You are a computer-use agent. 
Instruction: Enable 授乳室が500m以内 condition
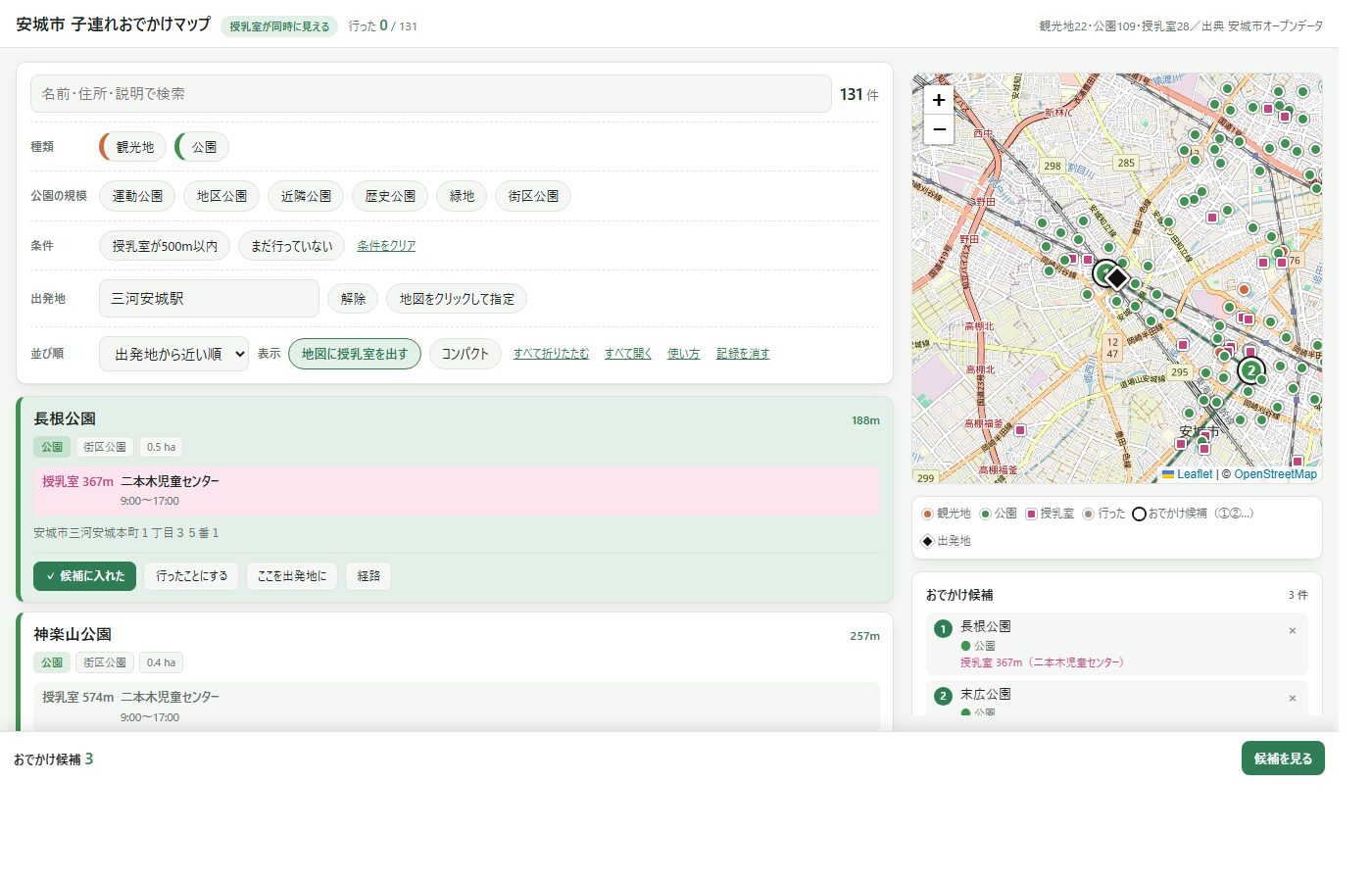(165, 246)
